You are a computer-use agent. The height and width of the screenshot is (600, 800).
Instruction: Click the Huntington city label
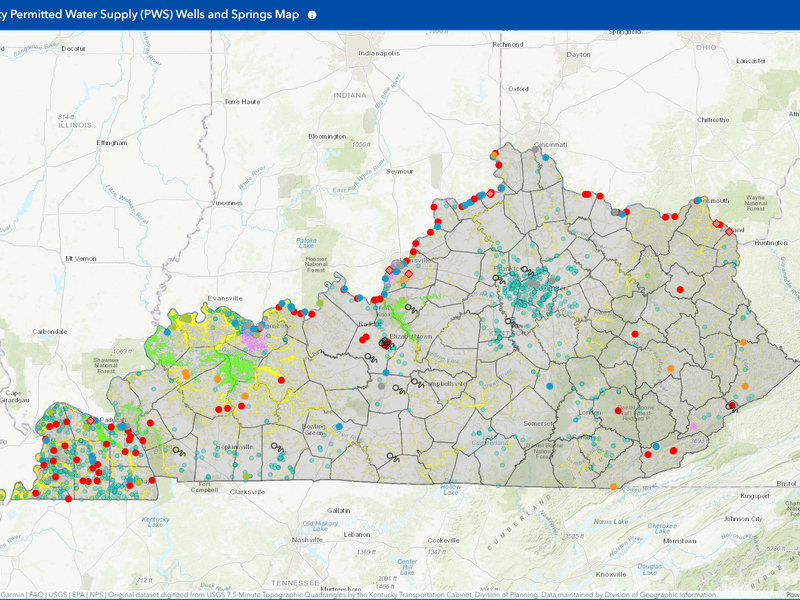[771, 242]
